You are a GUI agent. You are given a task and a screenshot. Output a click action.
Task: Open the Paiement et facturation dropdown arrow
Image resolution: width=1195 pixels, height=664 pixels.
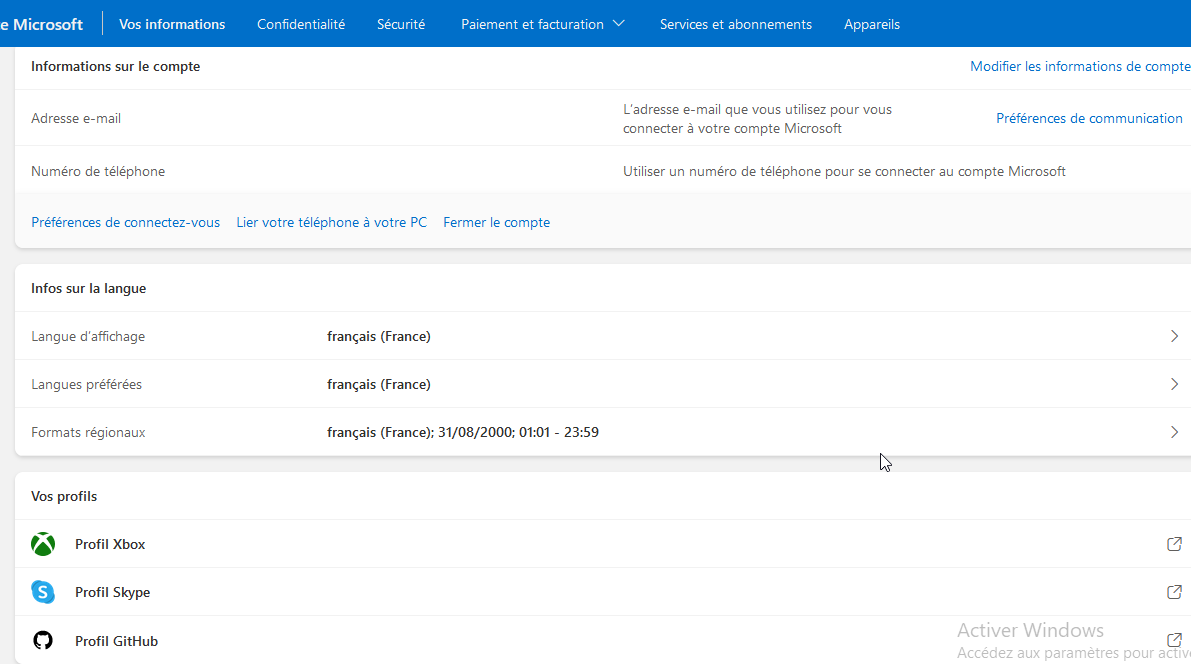point(619,24)
